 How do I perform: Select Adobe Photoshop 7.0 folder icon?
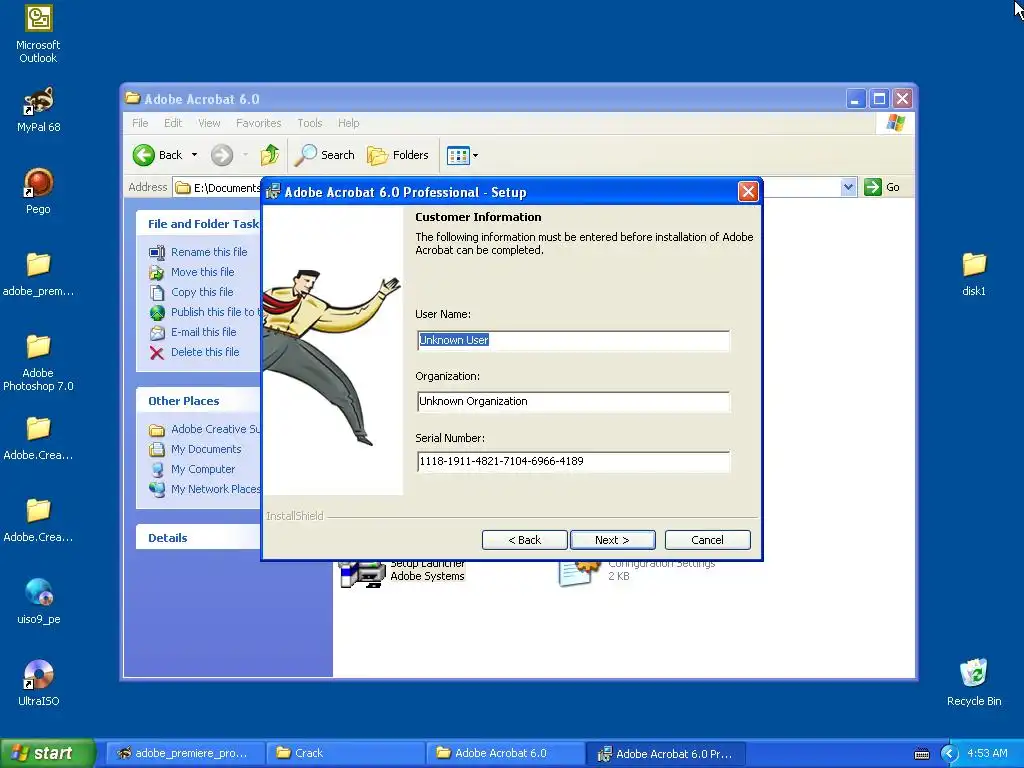(38, 362)
